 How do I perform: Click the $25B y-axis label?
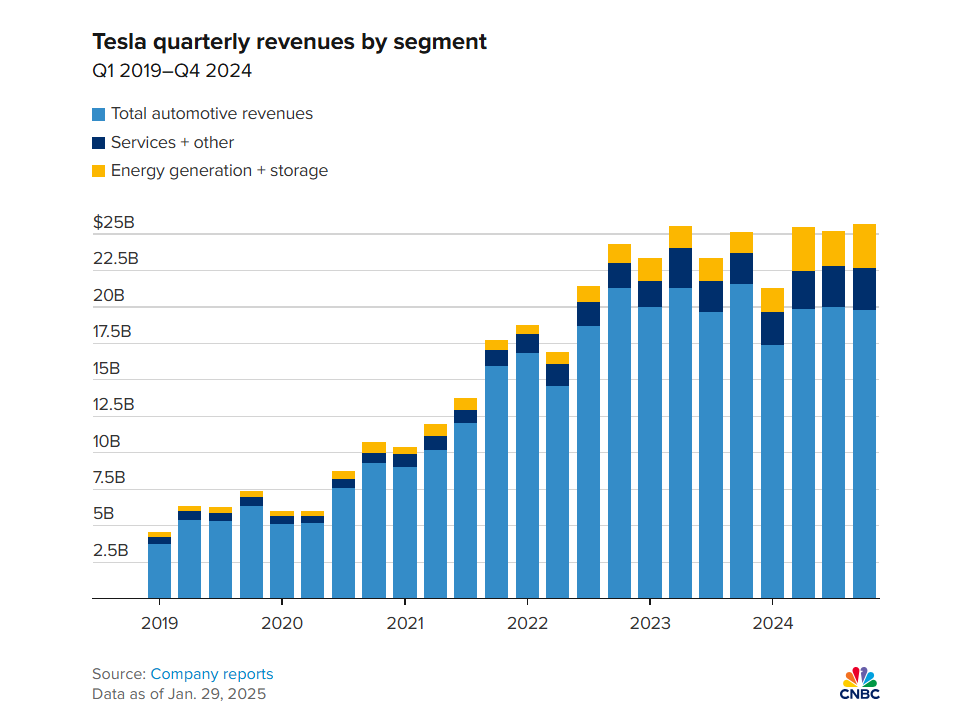click(113, 223)
